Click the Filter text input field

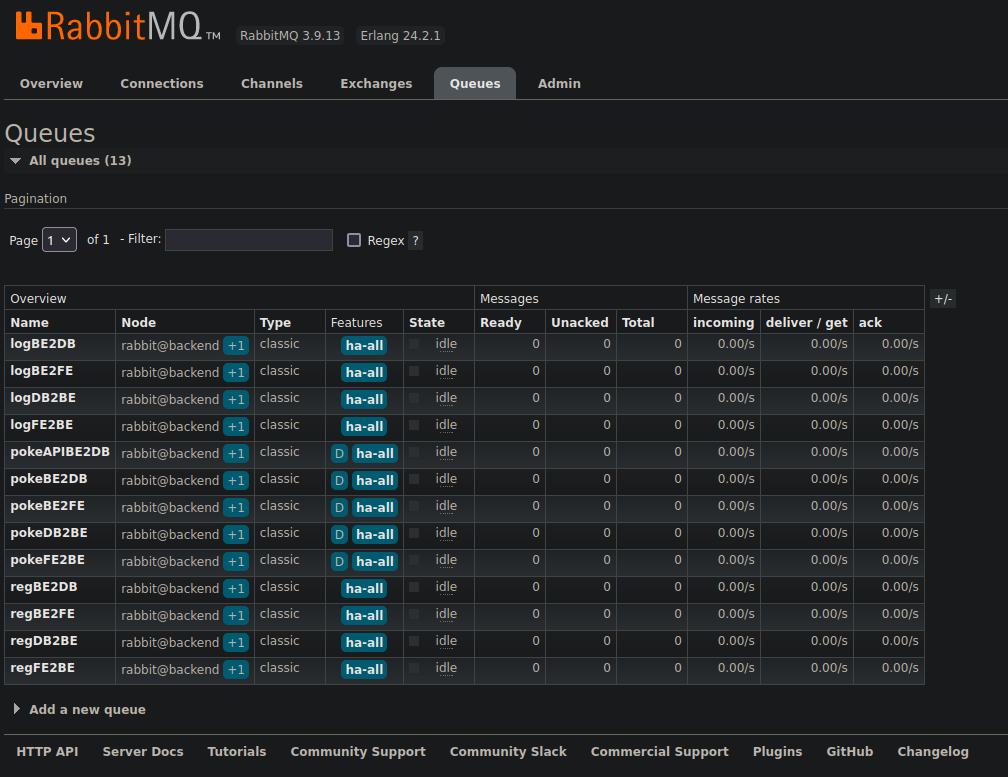click(x=249, y=240)
